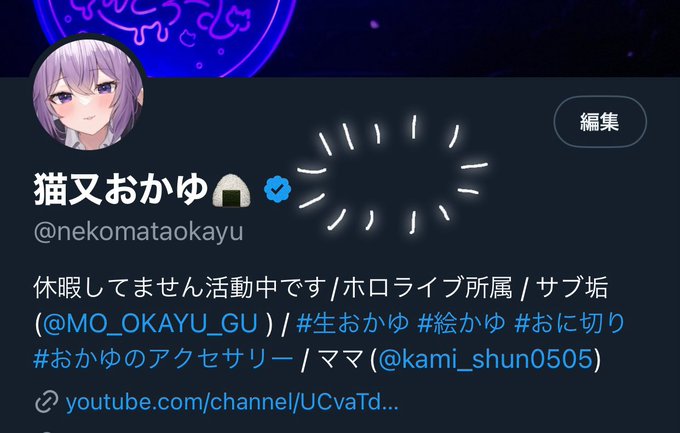Open the purple-haired profile avatar
680x433 pixels.
(88, 94)
